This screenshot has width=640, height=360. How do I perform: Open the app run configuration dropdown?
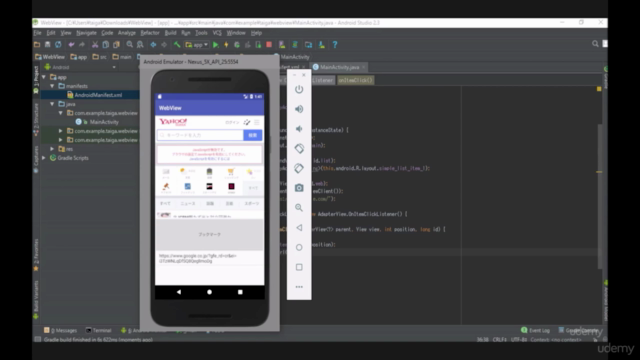coord(197,44)
